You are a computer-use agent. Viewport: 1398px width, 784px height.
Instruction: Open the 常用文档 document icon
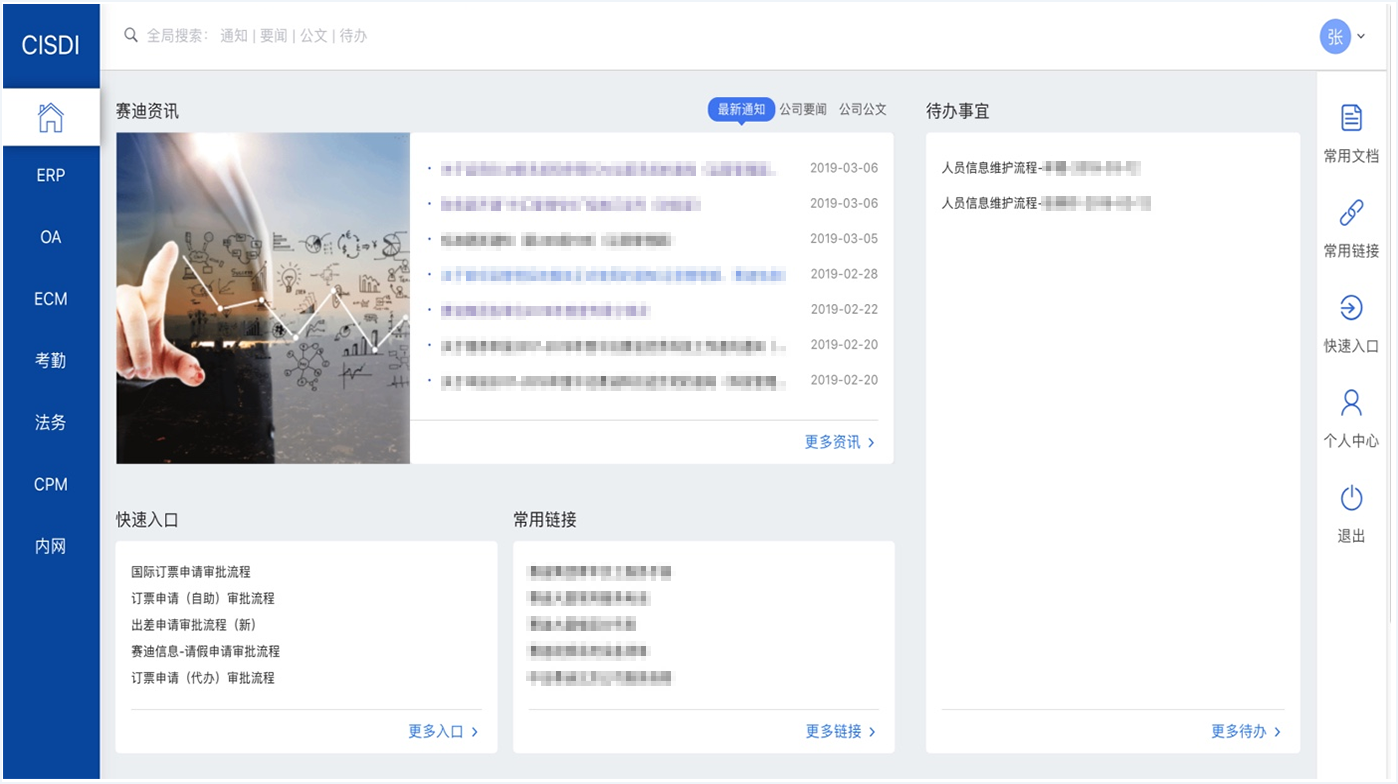pyautogui.click(x=1351, y=117)
